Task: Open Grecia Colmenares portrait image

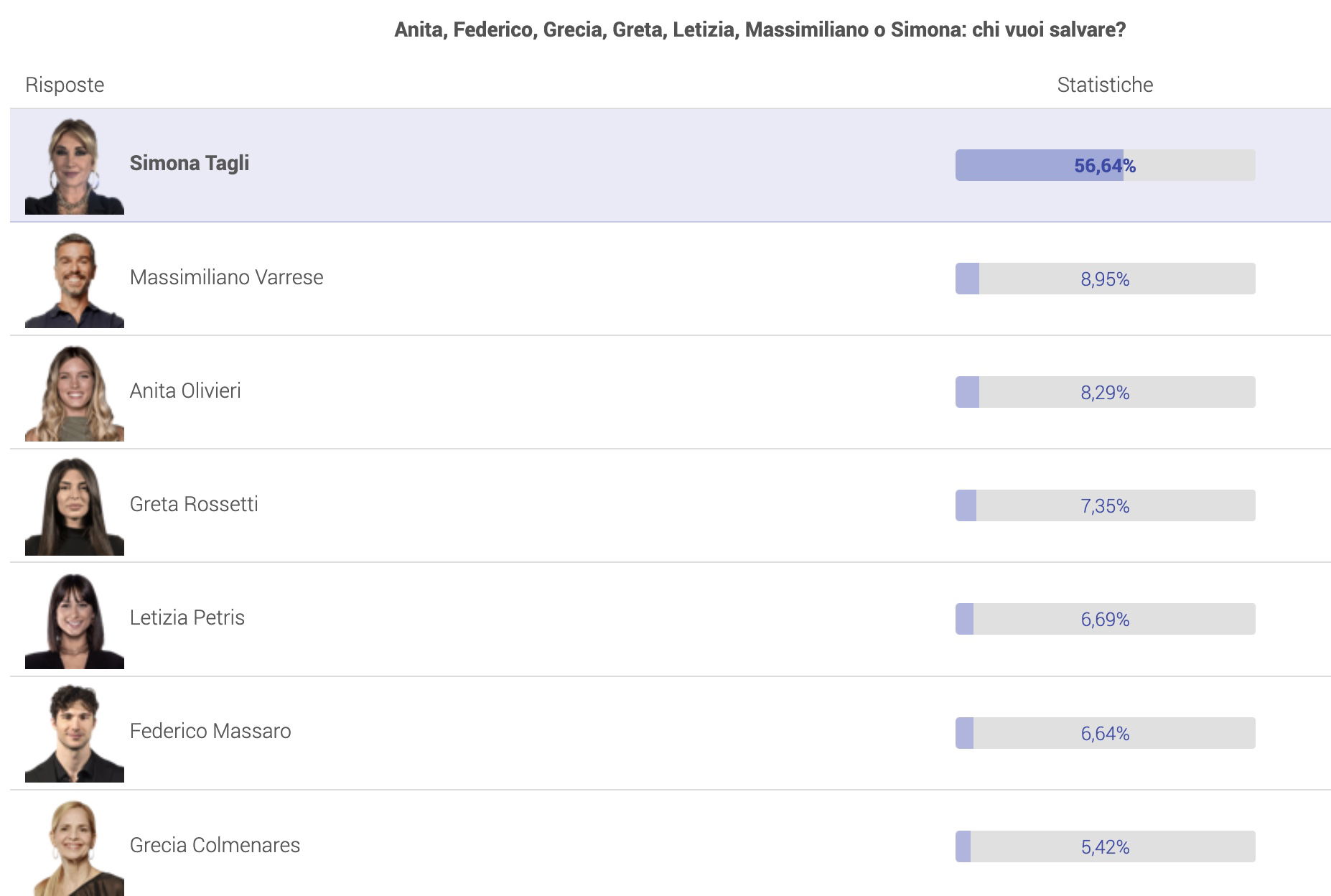Action: (75, 846)
